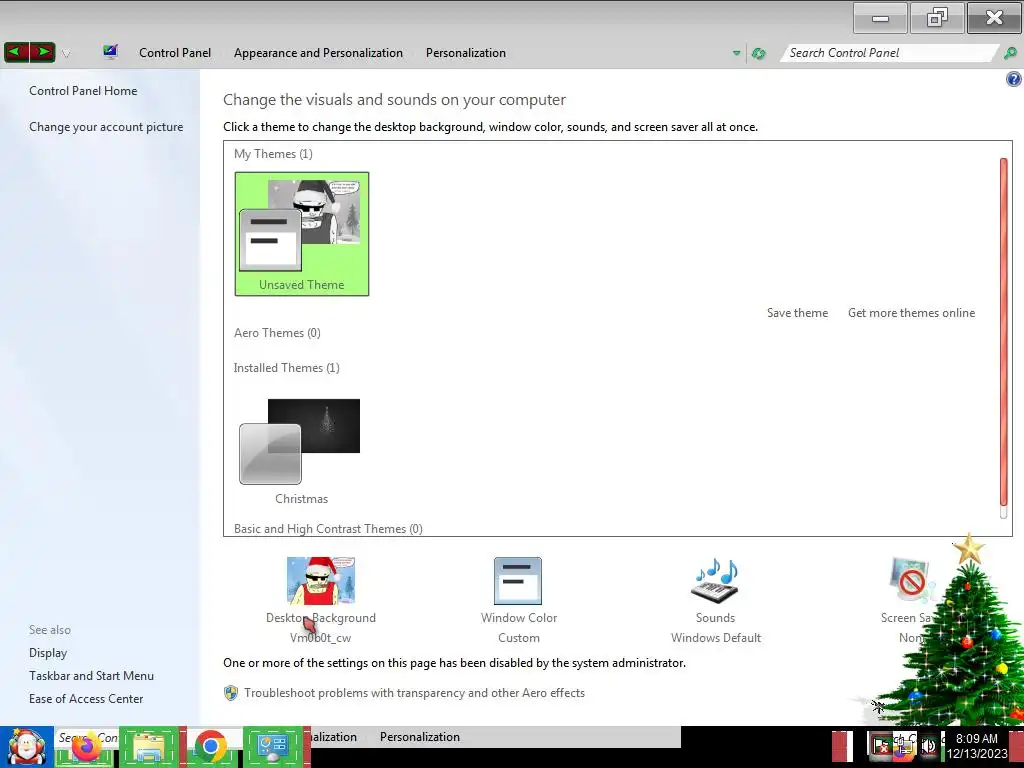1024x768 pixels.
Task: Open Troubleshoot transparency and Aero effects link
Action: [x=414, y=693]
